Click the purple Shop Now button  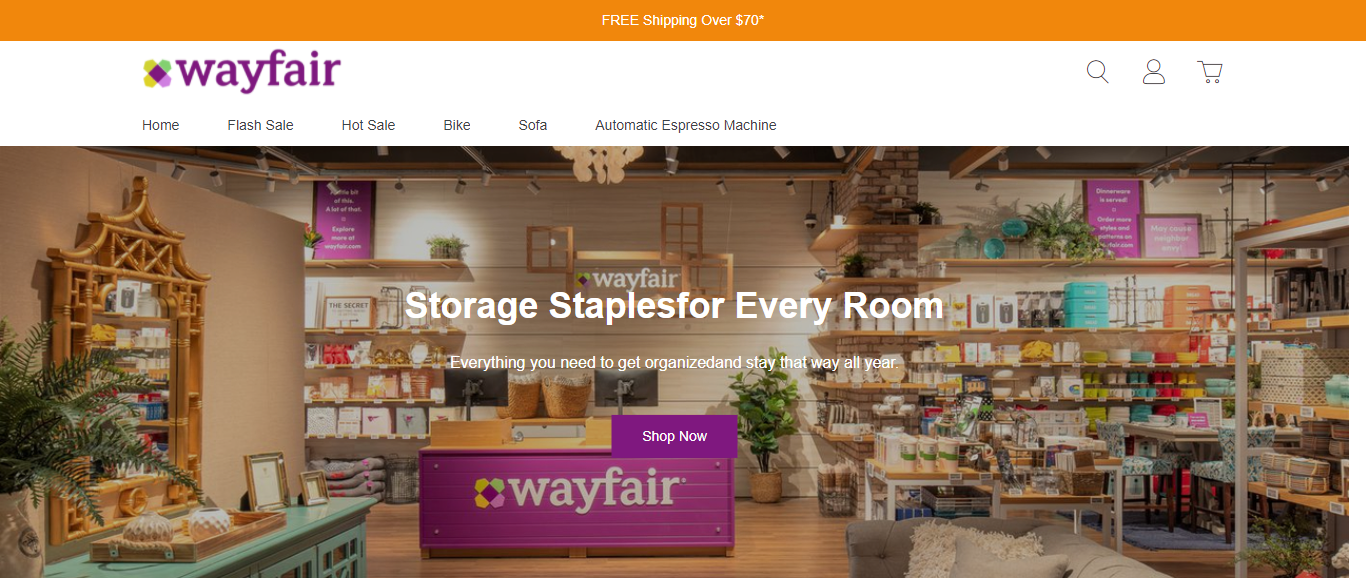pyautogui.click(x=674, y=436)
